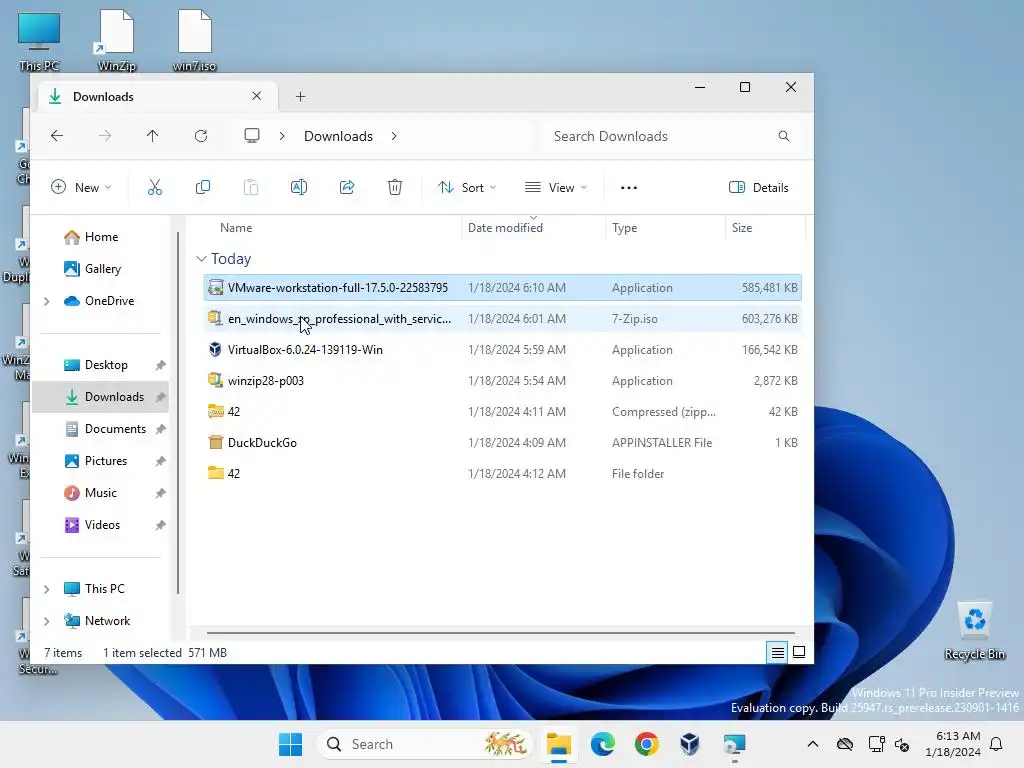
Task: Select en_windows professional 7-Zip.iso file
Action: pos(502,319)
